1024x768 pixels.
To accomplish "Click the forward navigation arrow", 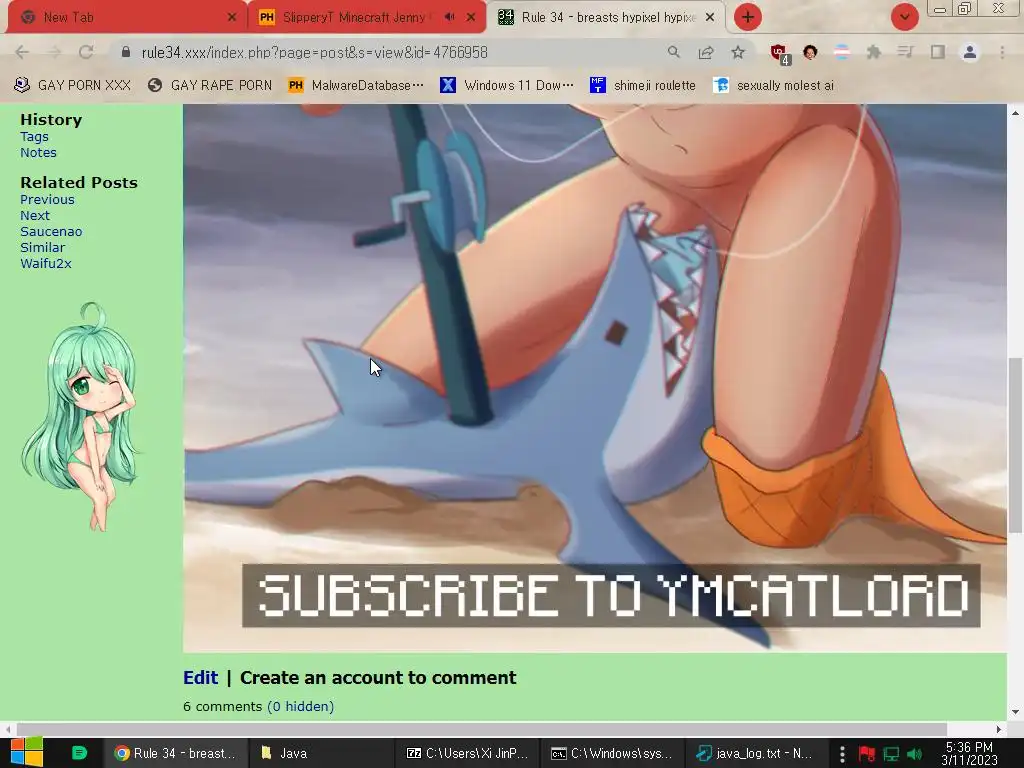I will click(x=54, y=52).
